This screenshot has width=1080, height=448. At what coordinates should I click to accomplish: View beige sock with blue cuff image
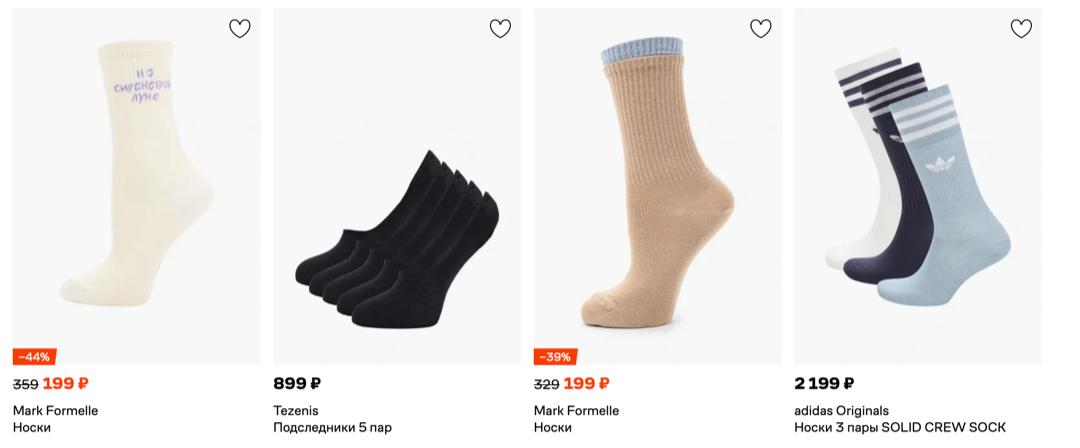[658, 180]
